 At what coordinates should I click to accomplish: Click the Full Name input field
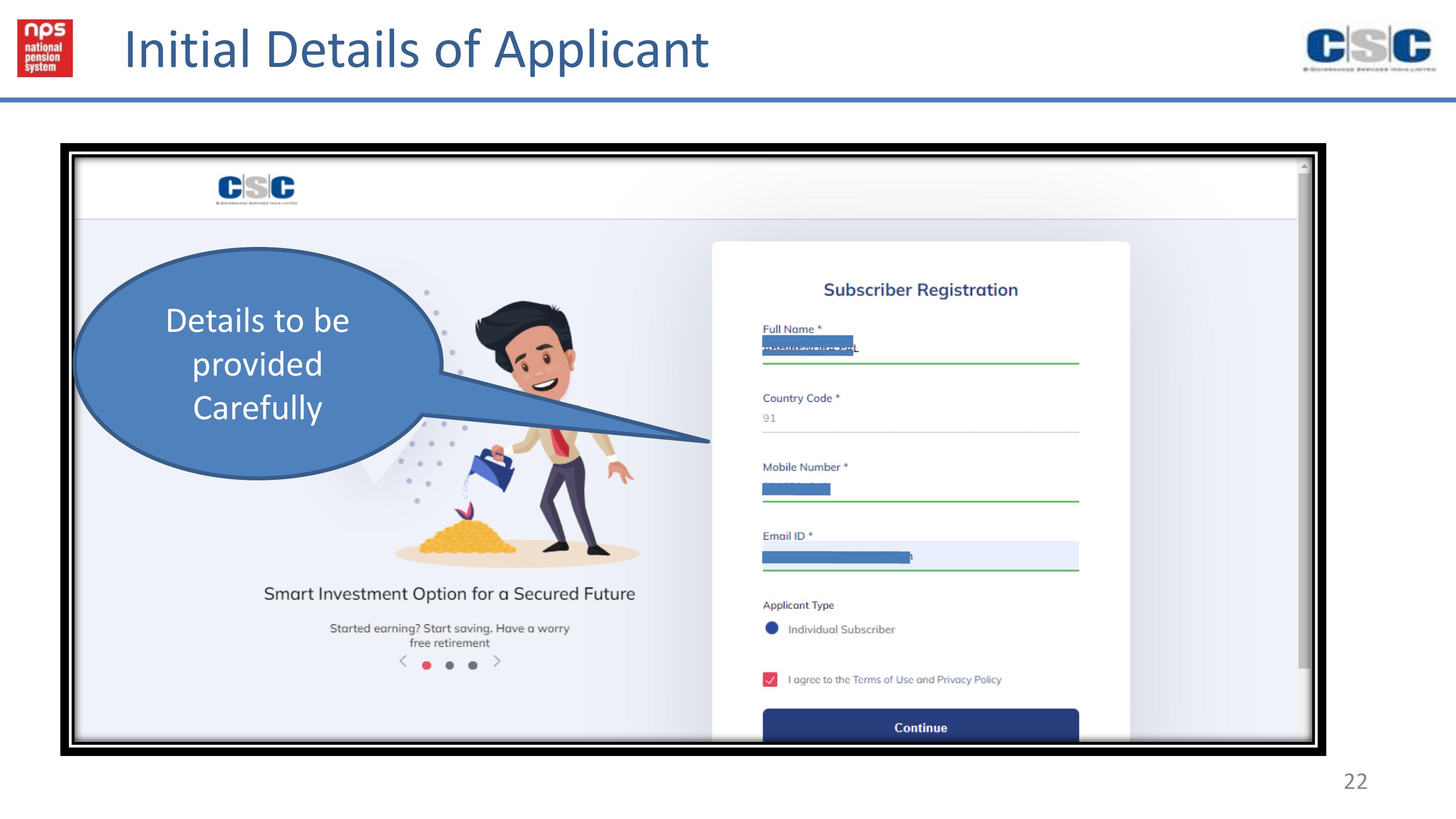point(920,349)
